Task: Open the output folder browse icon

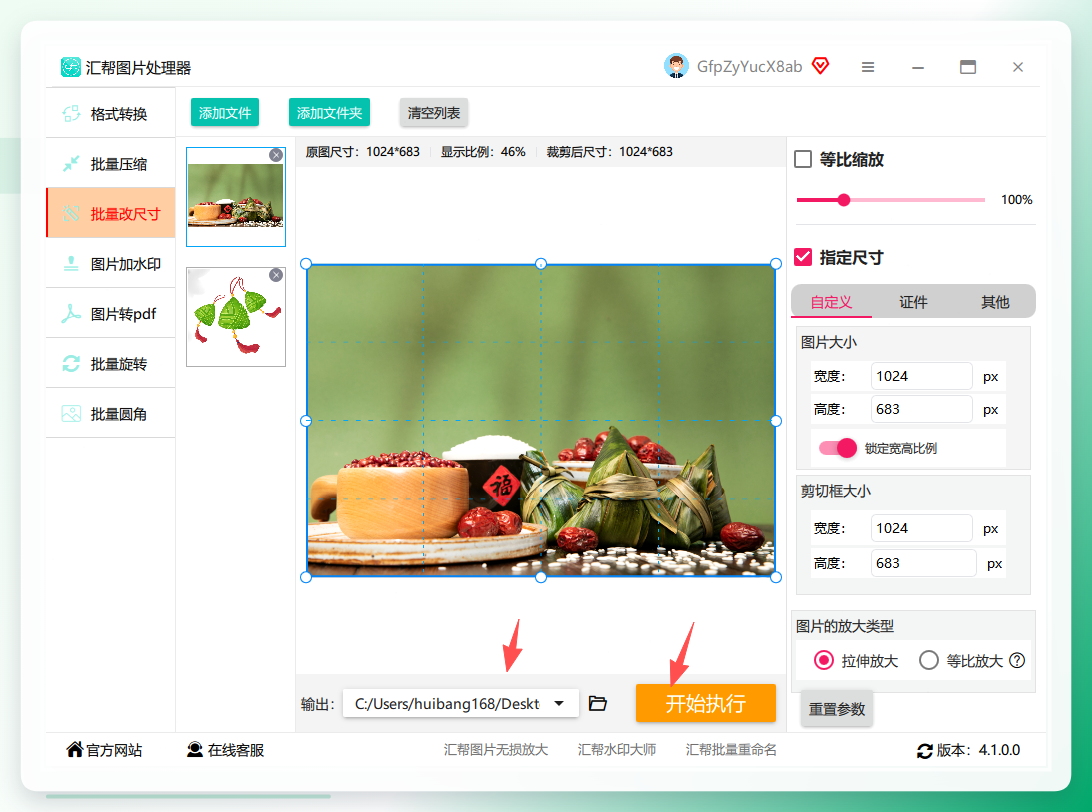Action: pyautogui.click(x=598, y=703)
